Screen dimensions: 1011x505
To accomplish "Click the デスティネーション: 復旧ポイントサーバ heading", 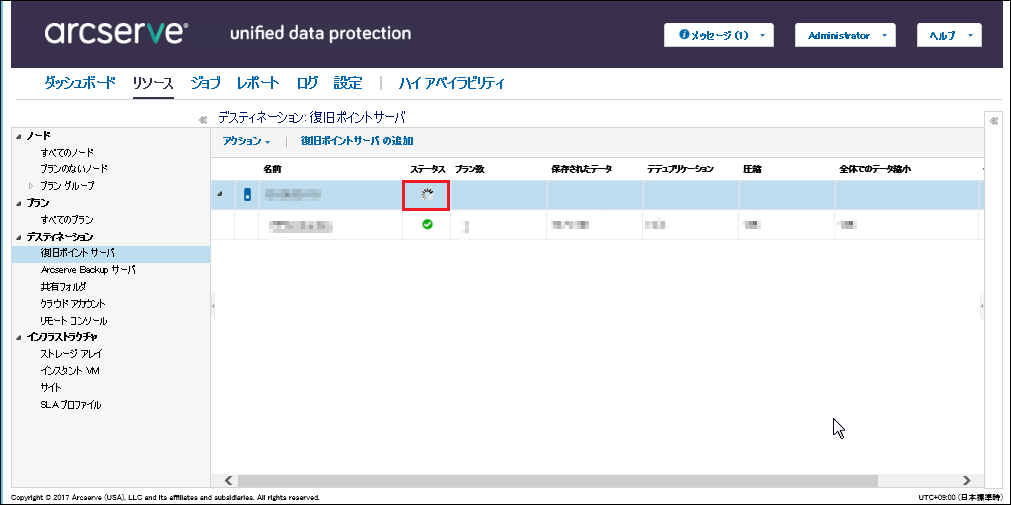I will [311, 118].
